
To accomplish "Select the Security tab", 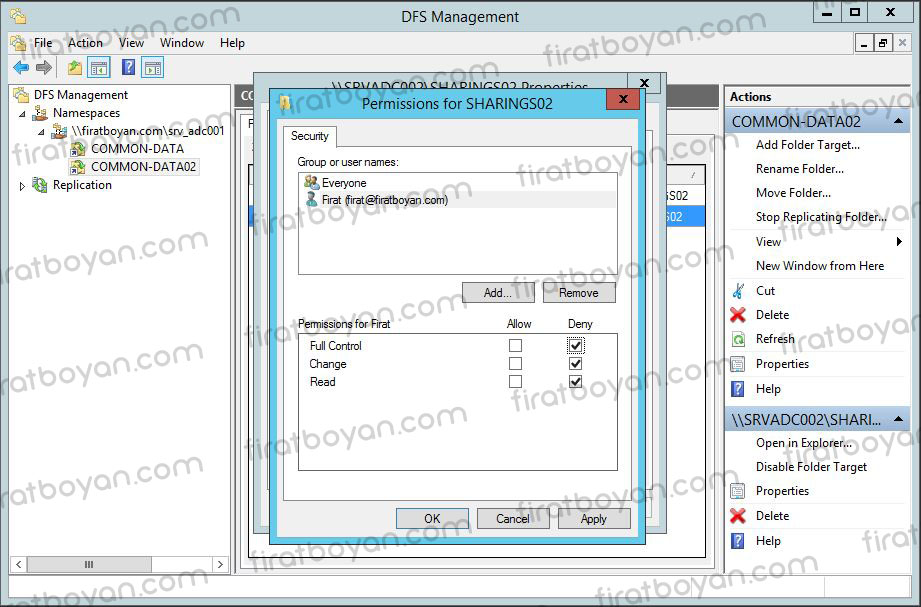I will (x=310, y=136).
